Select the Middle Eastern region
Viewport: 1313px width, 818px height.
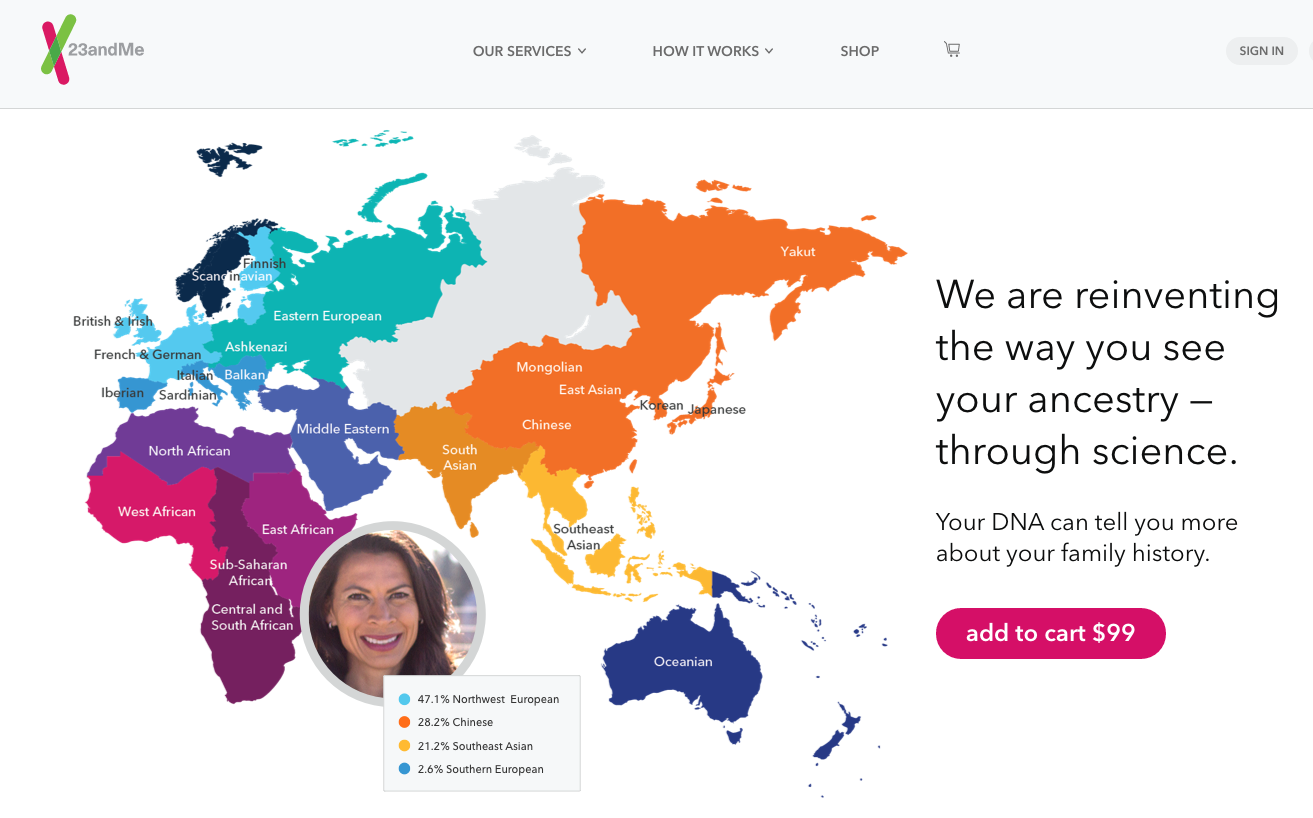(x=343, y=428)
